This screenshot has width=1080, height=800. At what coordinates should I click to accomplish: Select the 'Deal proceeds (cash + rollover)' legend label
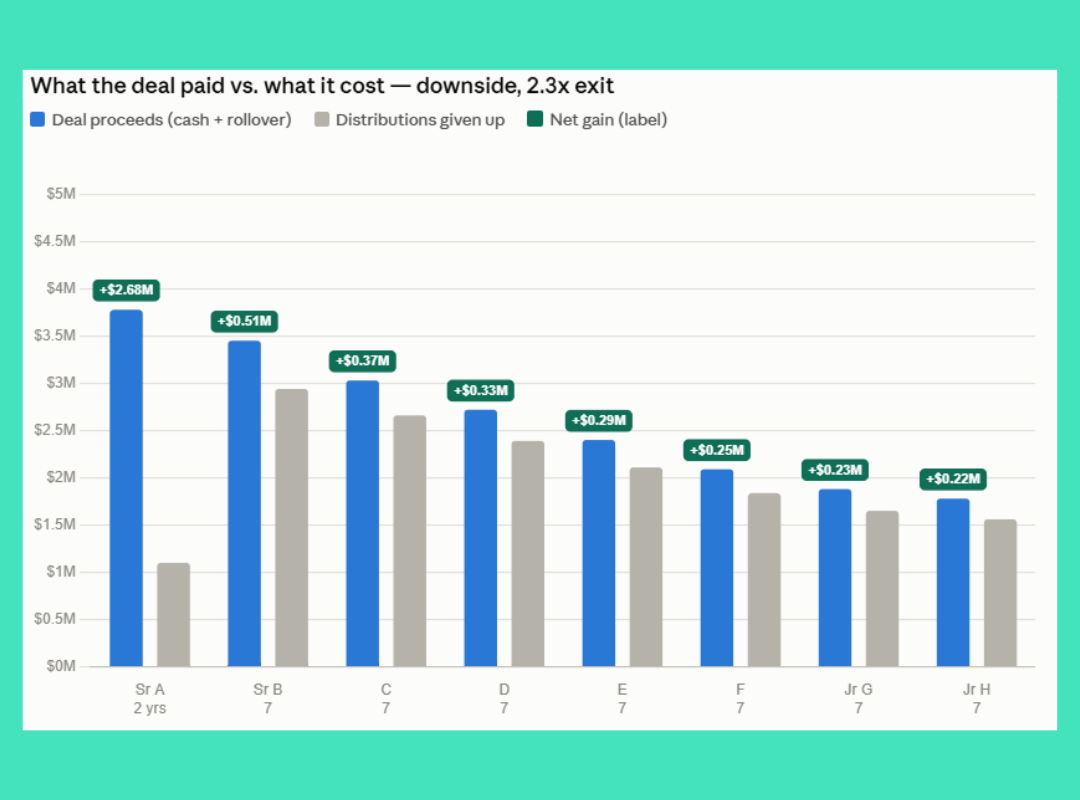[172, 120]
